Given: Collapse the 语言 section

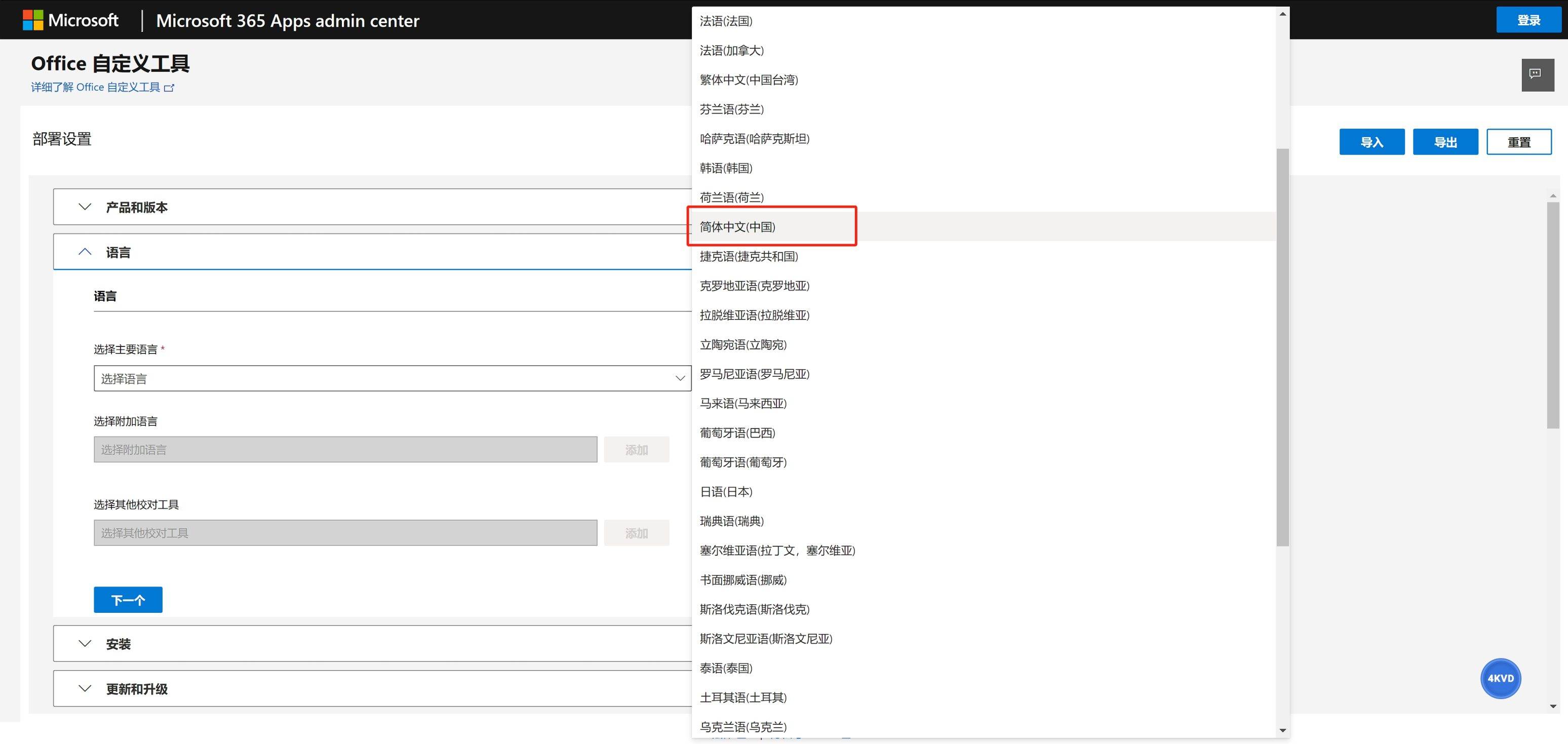Looking at the screenshot, I should (85, 252).
